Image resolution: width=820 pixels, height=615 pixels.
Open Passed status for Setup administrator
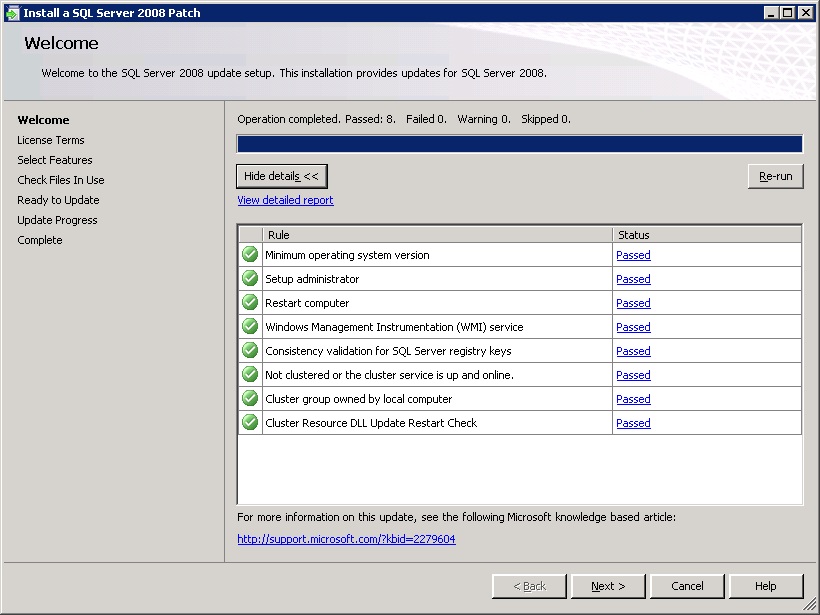coord(633,279)
